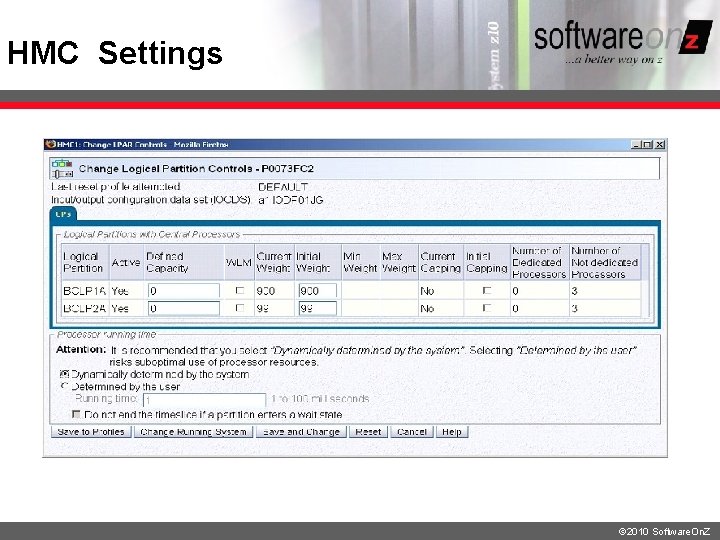Select Dynamically determined by the system

pyautogui.click(x=65, y=374)
